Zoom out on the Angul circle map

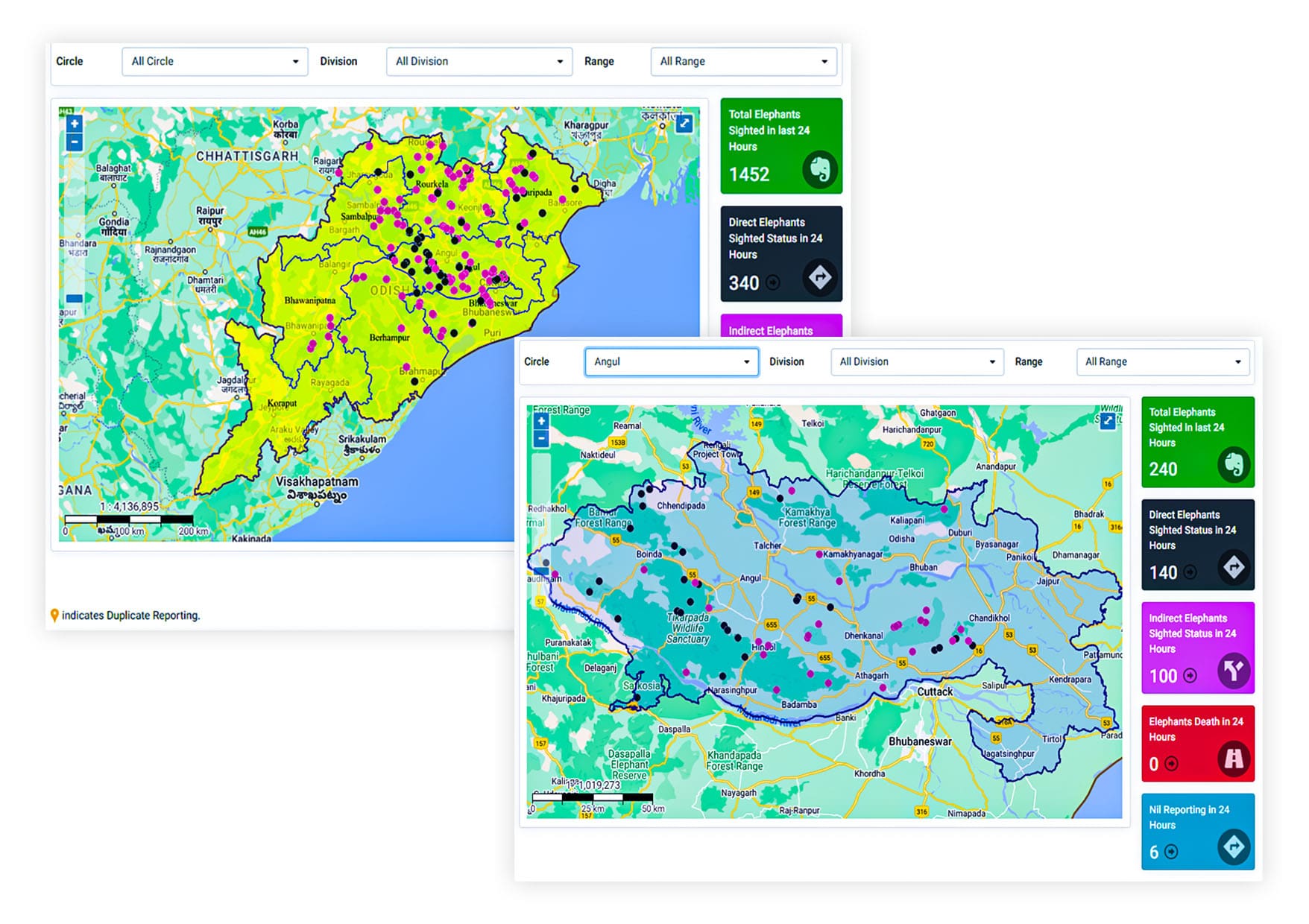[541, 439]
